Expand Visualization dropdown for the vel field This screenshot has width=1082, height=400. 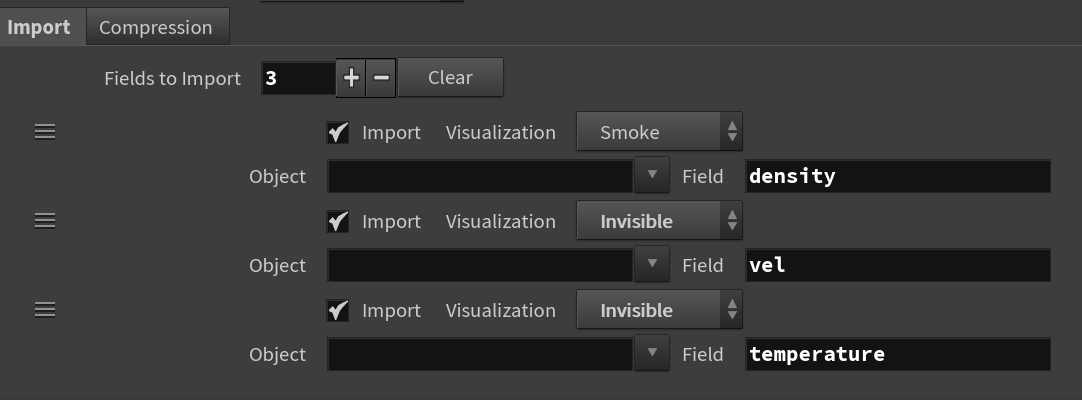pyautogui.click(x=659, y=221)
